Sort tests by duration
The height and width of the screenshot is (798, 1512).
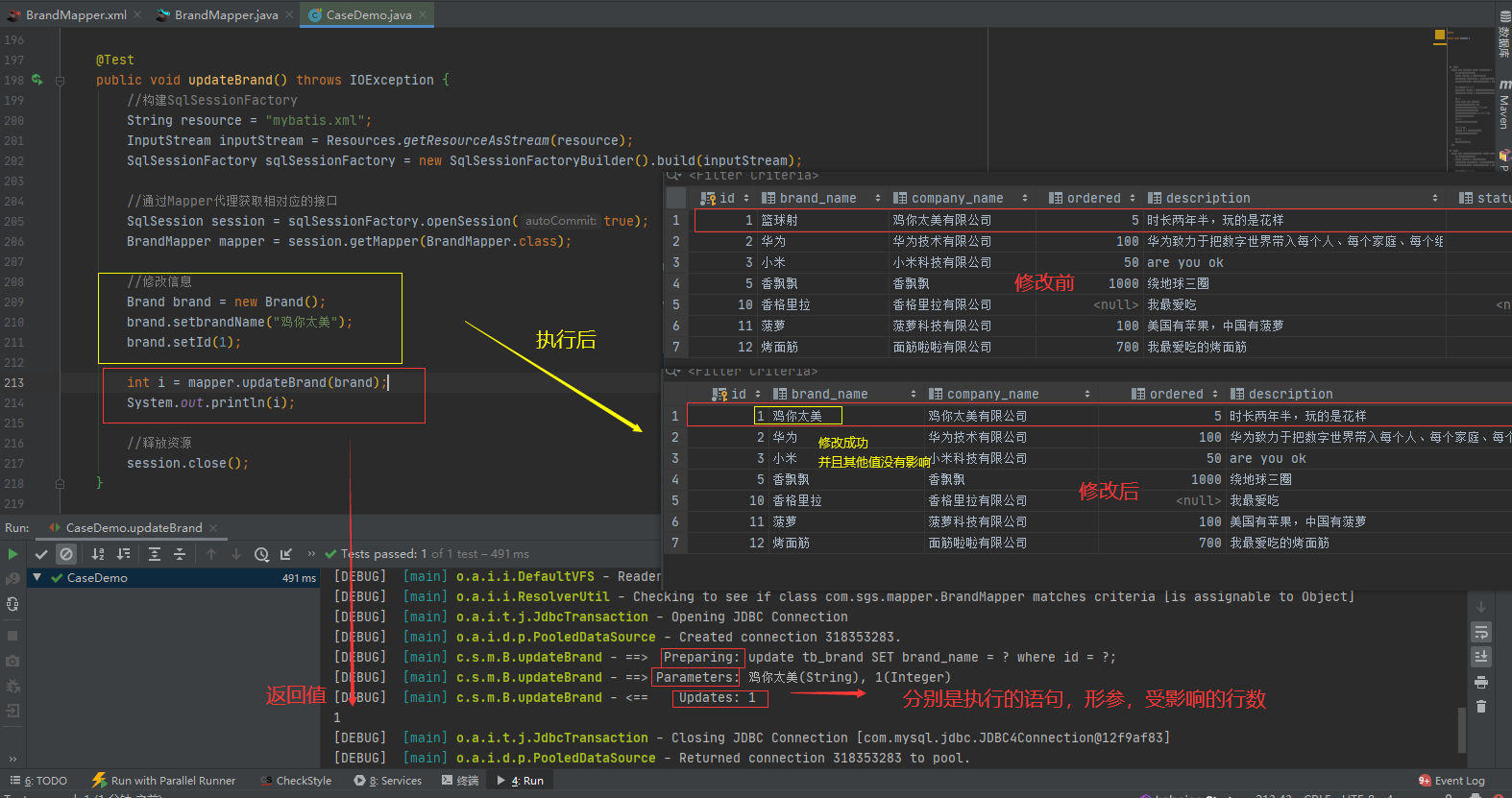pyautogui.click(x=123, y=554)
